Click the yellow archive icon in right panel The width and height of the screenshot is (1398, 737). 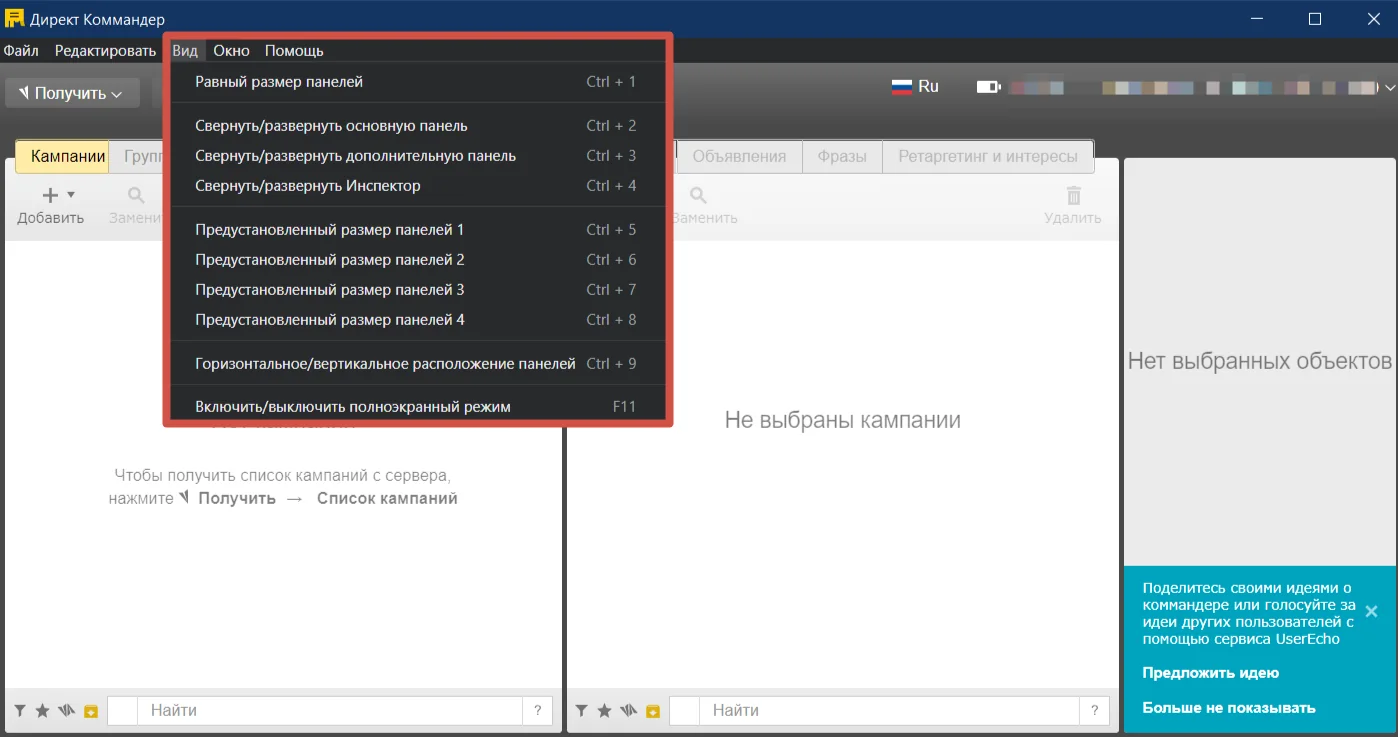click(x=653, y=711)
